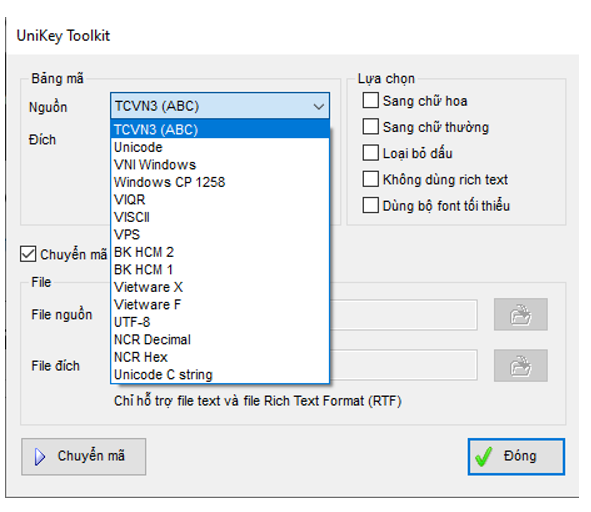The width and height of the screenshot is (591, 512).
Task: Pick Unicode C string option
Action: coord(220,374)
